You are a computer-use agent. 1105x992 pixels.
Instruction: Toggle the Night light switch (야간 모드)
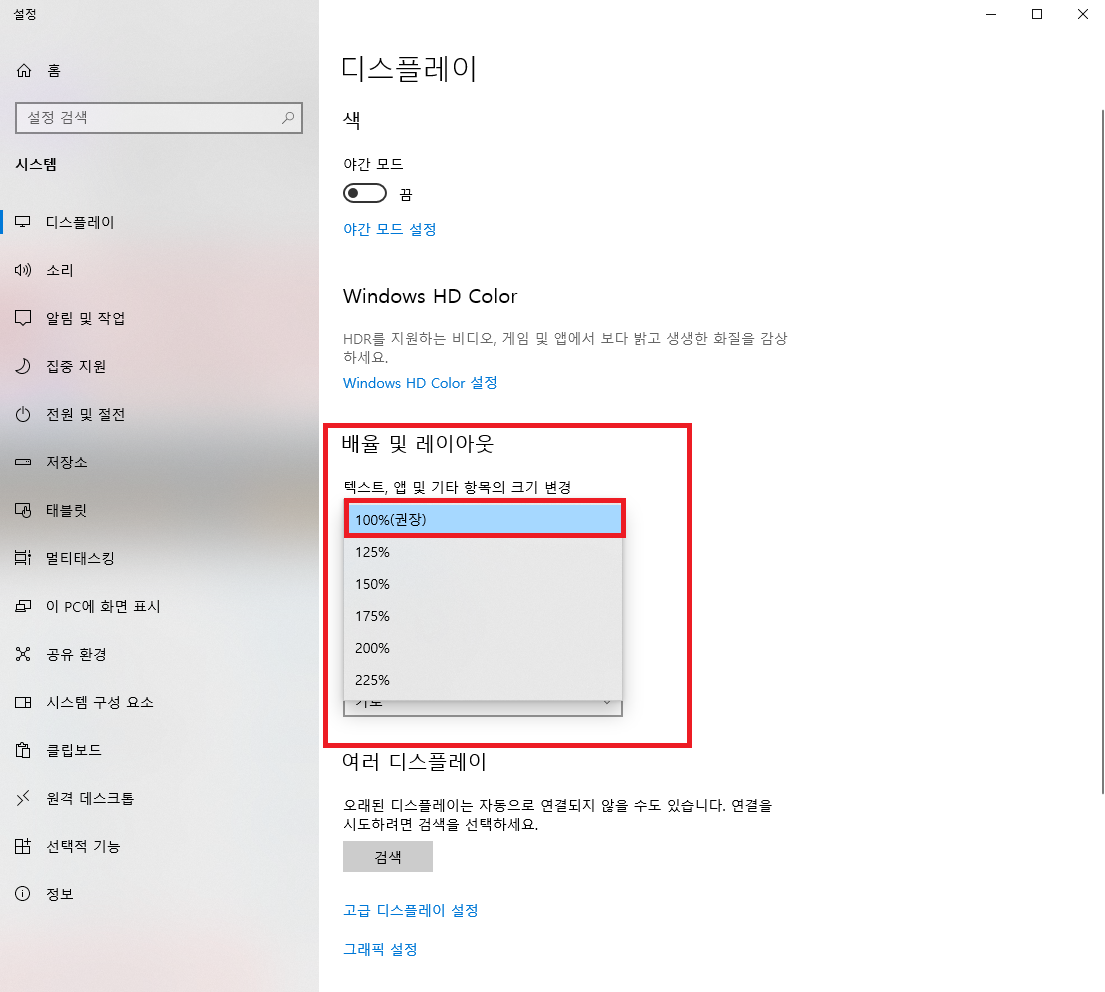pyautogui.click(x=365, y=193)
